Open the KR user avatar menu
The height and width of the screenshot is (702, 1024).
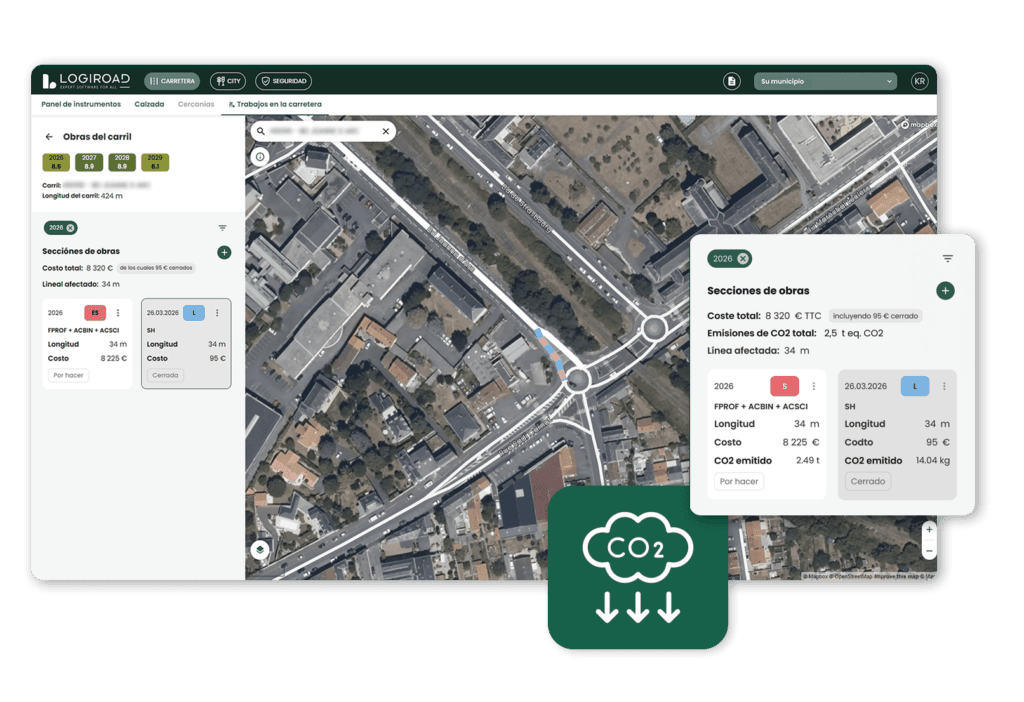click(x=920, y=81)
